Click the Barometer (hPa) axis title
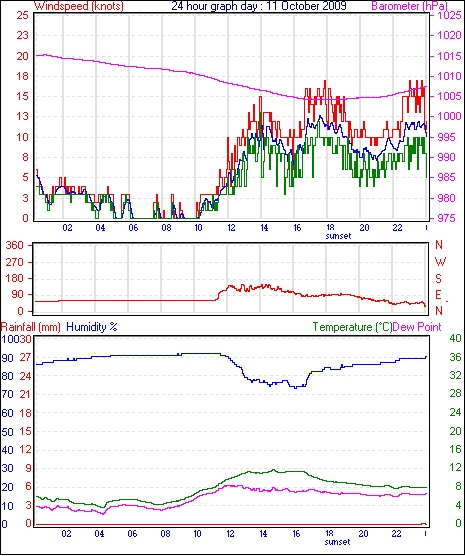 click(x=409, y=6)
